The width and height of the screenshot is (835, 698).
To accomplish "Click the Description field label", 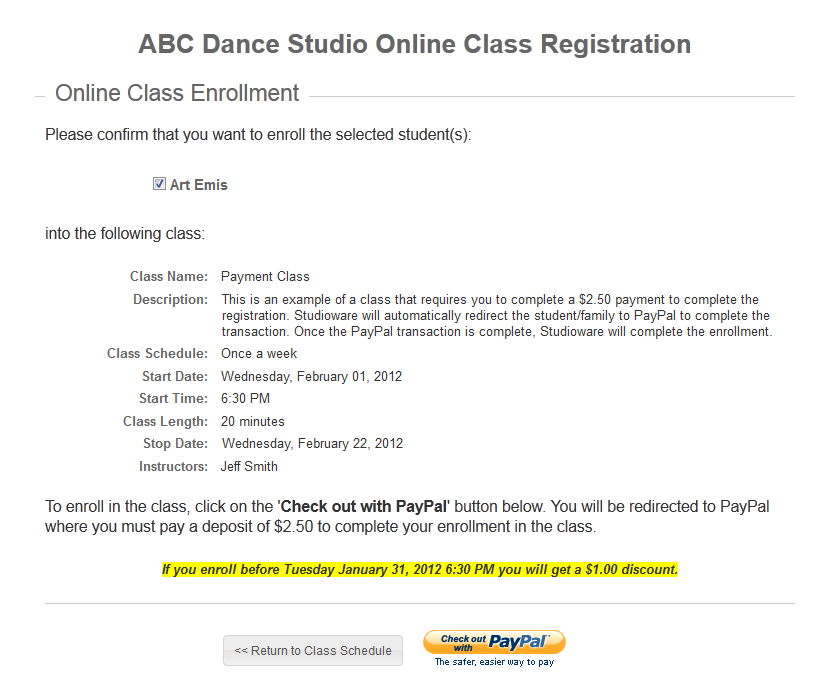I will pos(170,300).
